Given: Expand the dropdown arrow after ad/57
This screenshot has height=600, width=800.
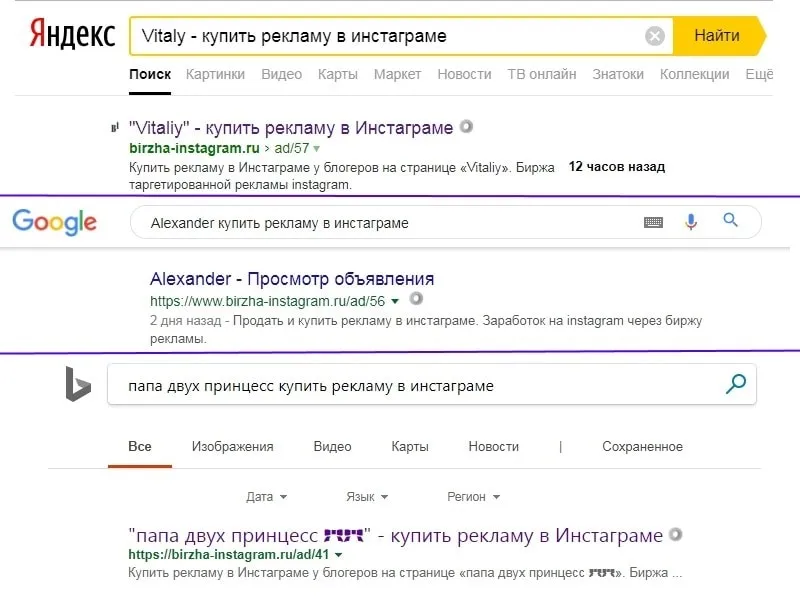Looking at the screenshot, I should point(316,149).
